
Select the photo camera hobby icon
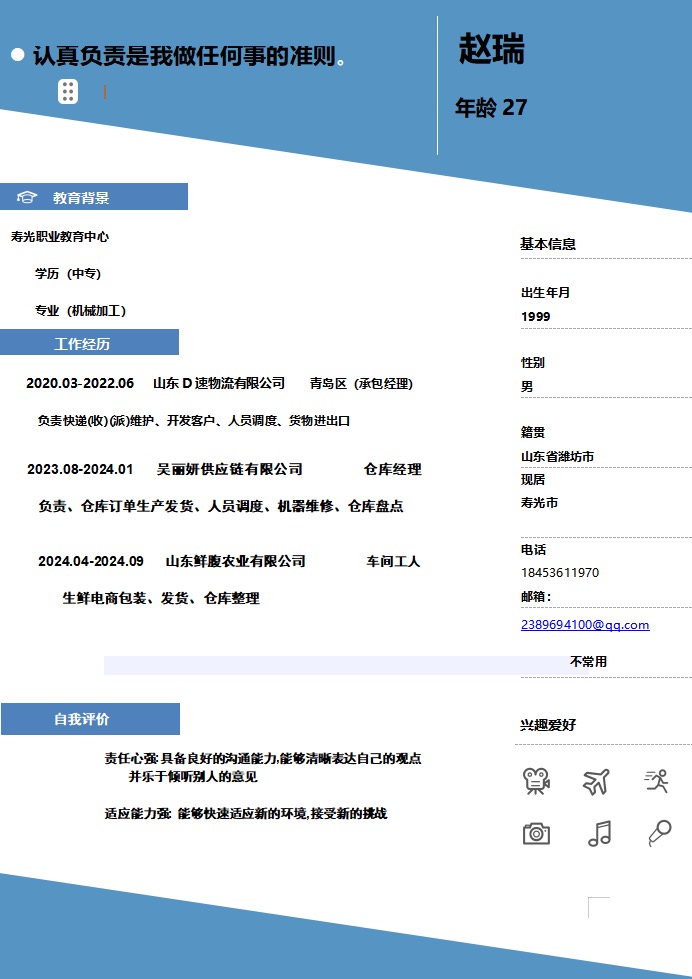[537, 833]
